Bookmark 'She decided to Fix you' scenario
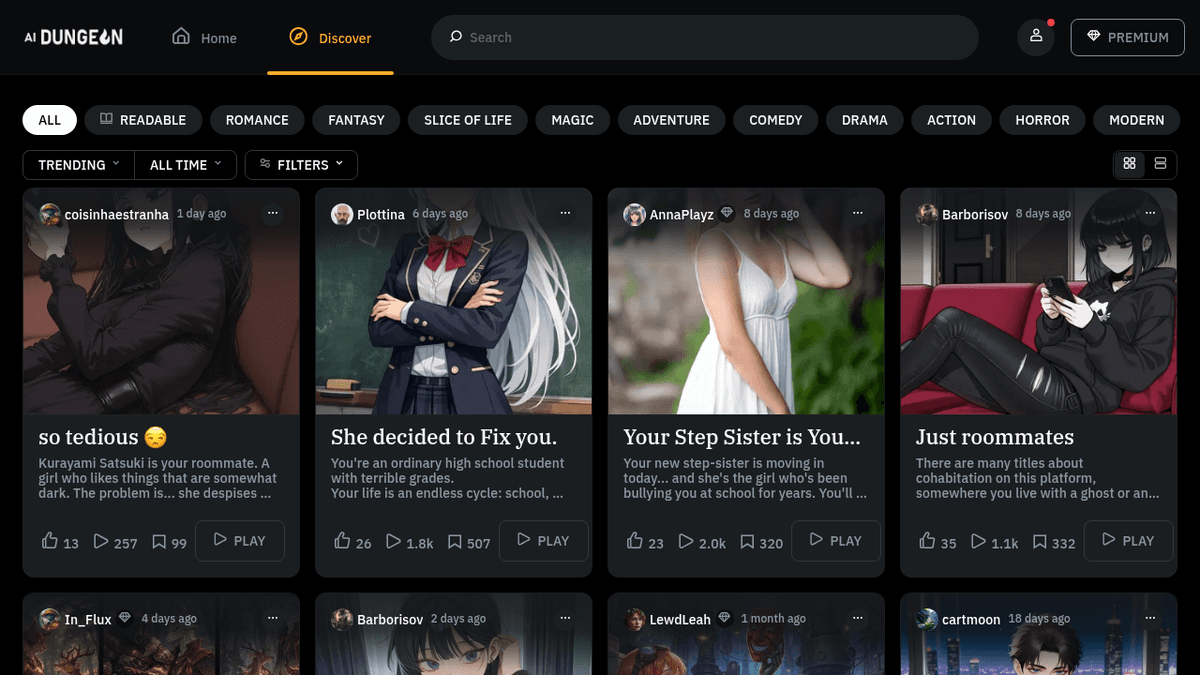 coord(455,542)
